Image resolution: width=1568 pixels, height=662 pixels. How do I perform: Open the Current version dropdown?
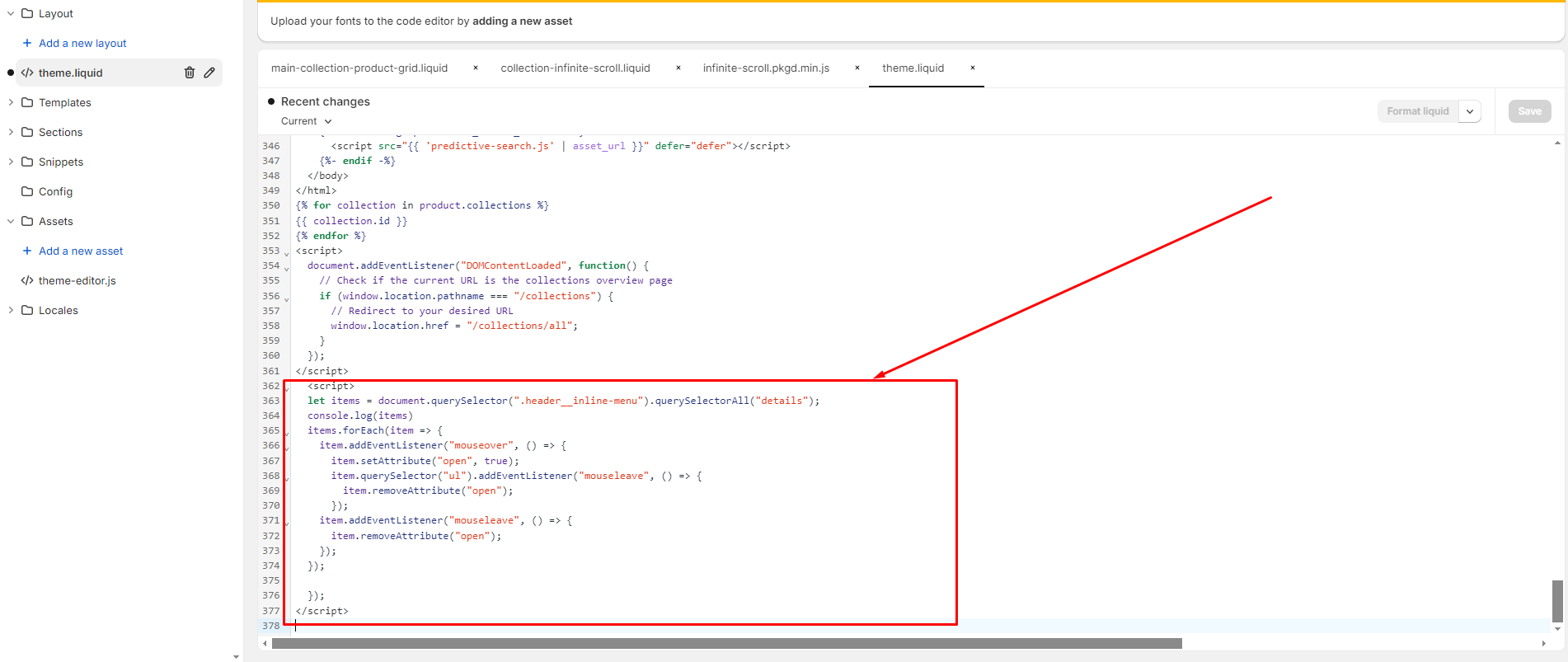click(306, 121)
